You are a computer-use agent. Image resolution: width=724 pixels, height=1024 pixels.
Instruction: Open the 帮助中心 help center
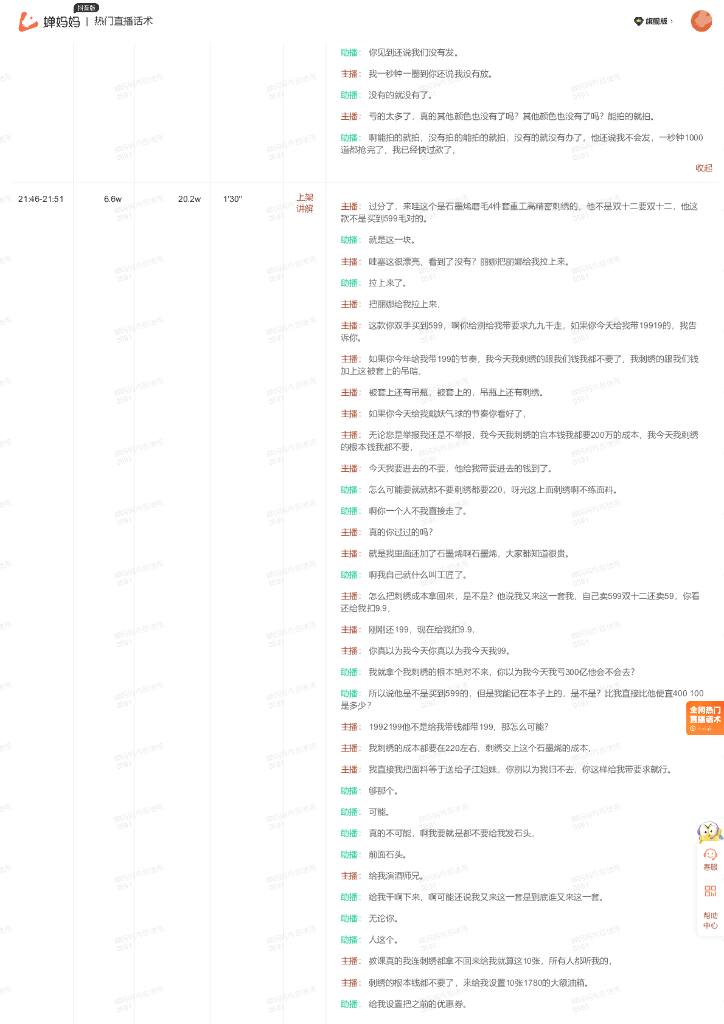tap(710, 920)
